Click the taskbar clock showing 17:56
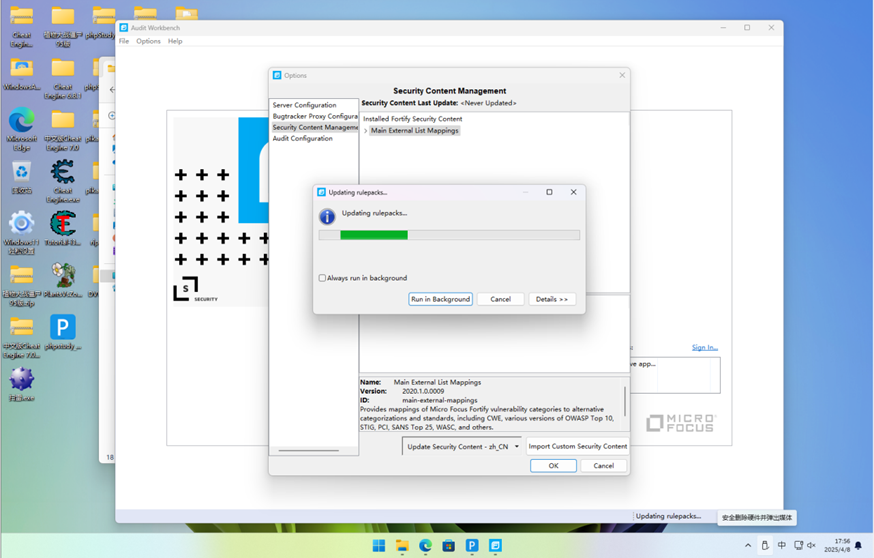This screenshot has height=558, width=874. point(837,545)
